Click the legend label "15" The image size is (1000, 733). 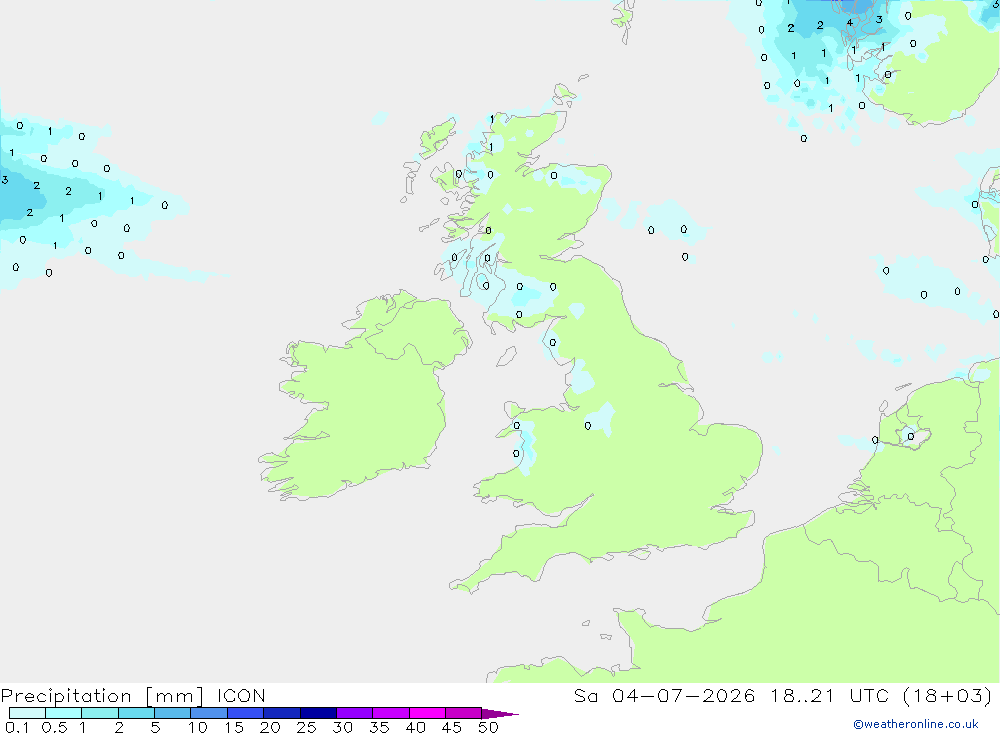234,727
